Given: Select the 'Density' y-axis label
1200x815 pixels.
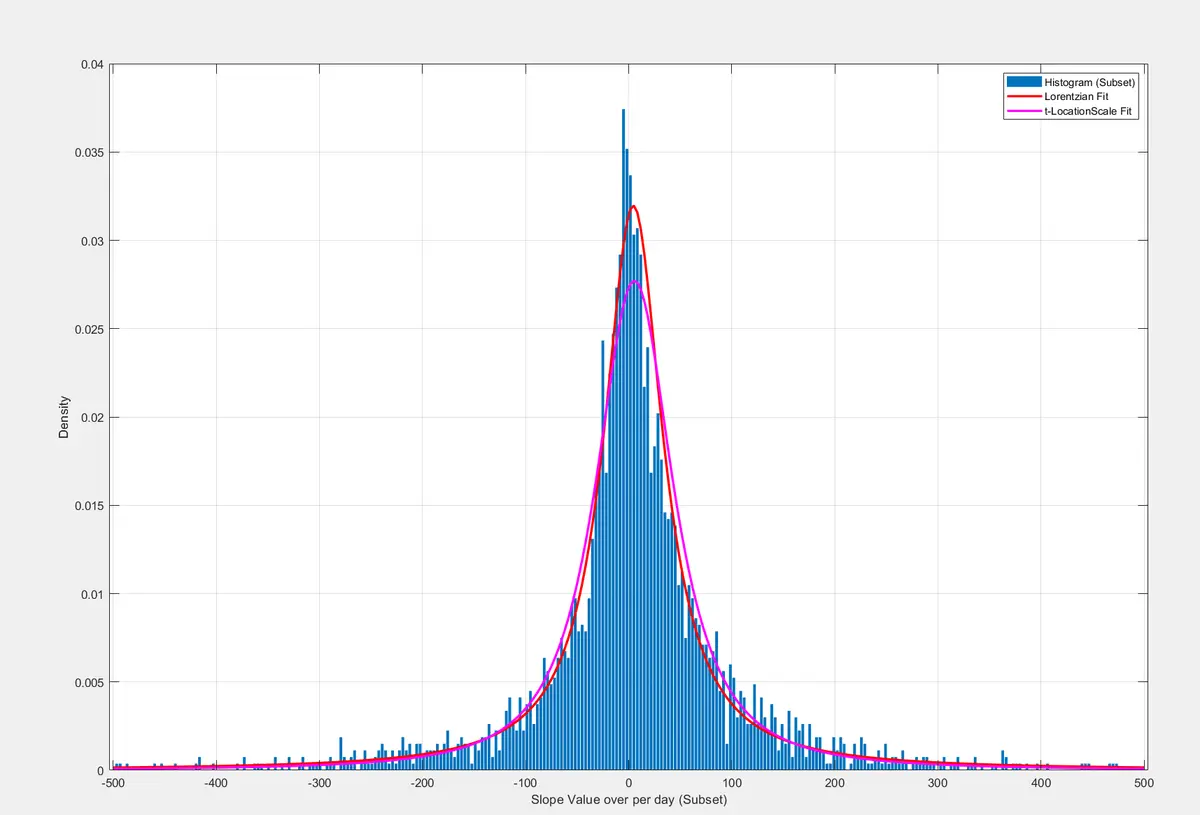Looking at the screenshot, I should tap(64, 418).
